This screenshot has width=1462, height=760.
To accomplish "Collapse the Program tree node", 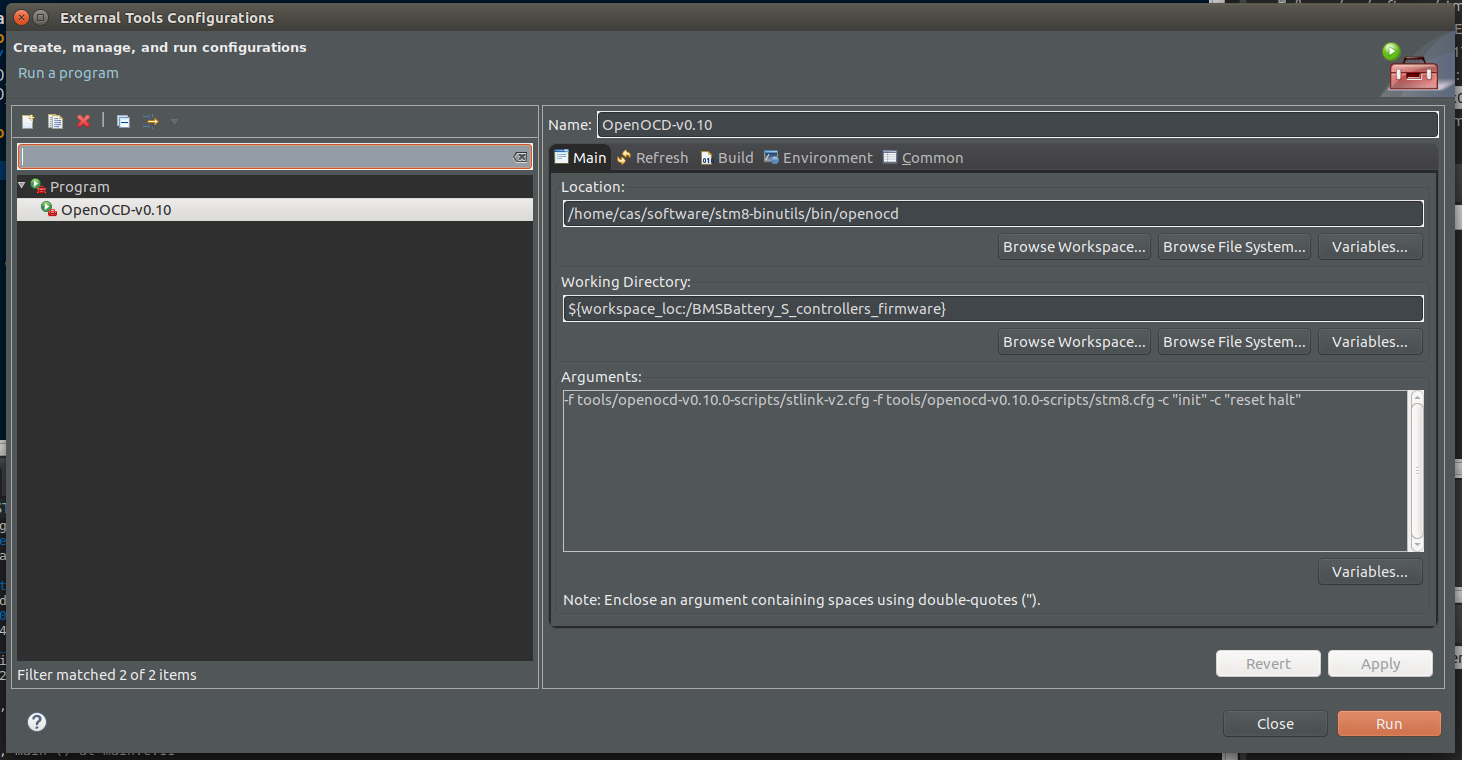I will click(22, 185).
